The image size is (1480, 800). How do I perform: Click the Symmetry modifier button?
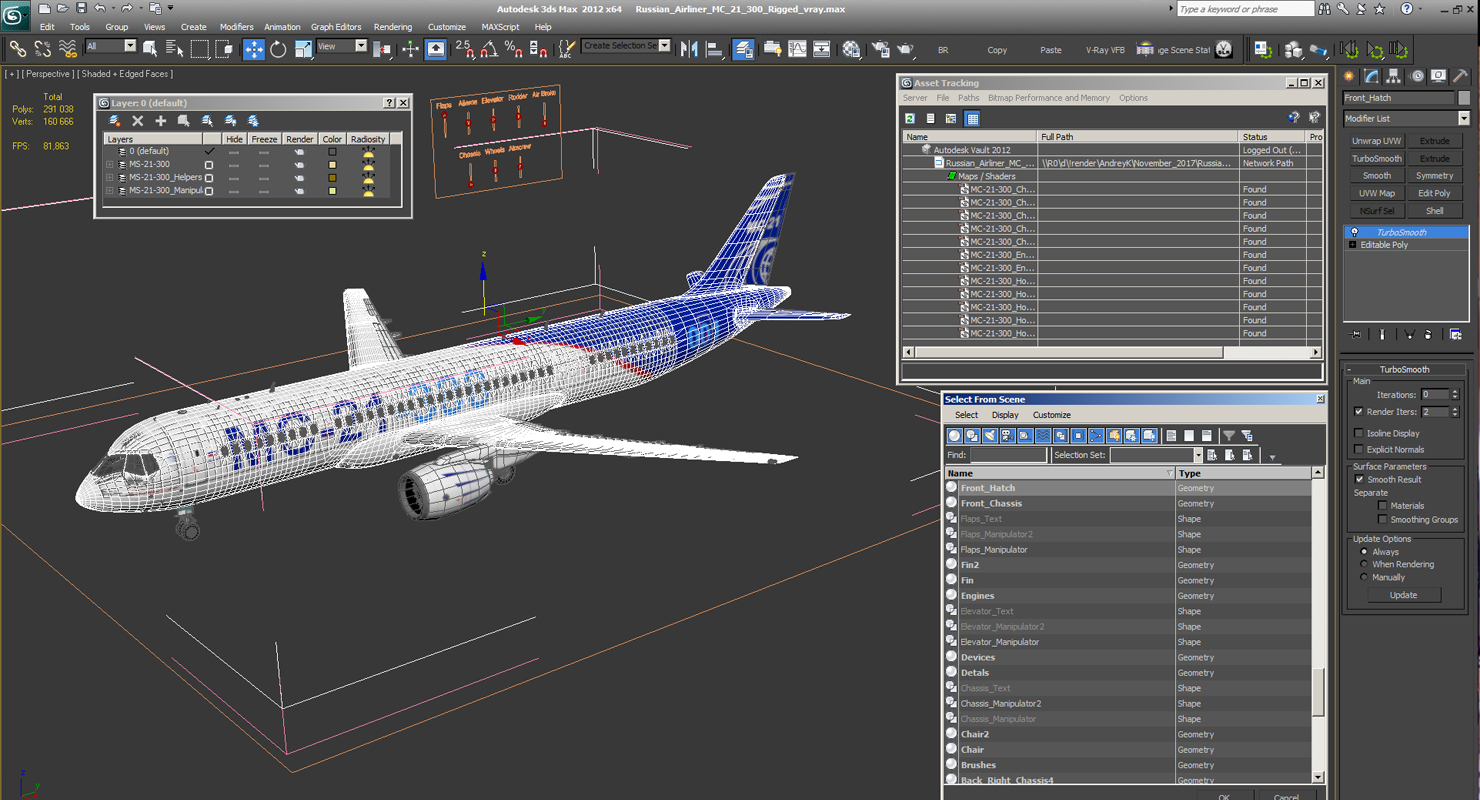tap(1434, 175)
